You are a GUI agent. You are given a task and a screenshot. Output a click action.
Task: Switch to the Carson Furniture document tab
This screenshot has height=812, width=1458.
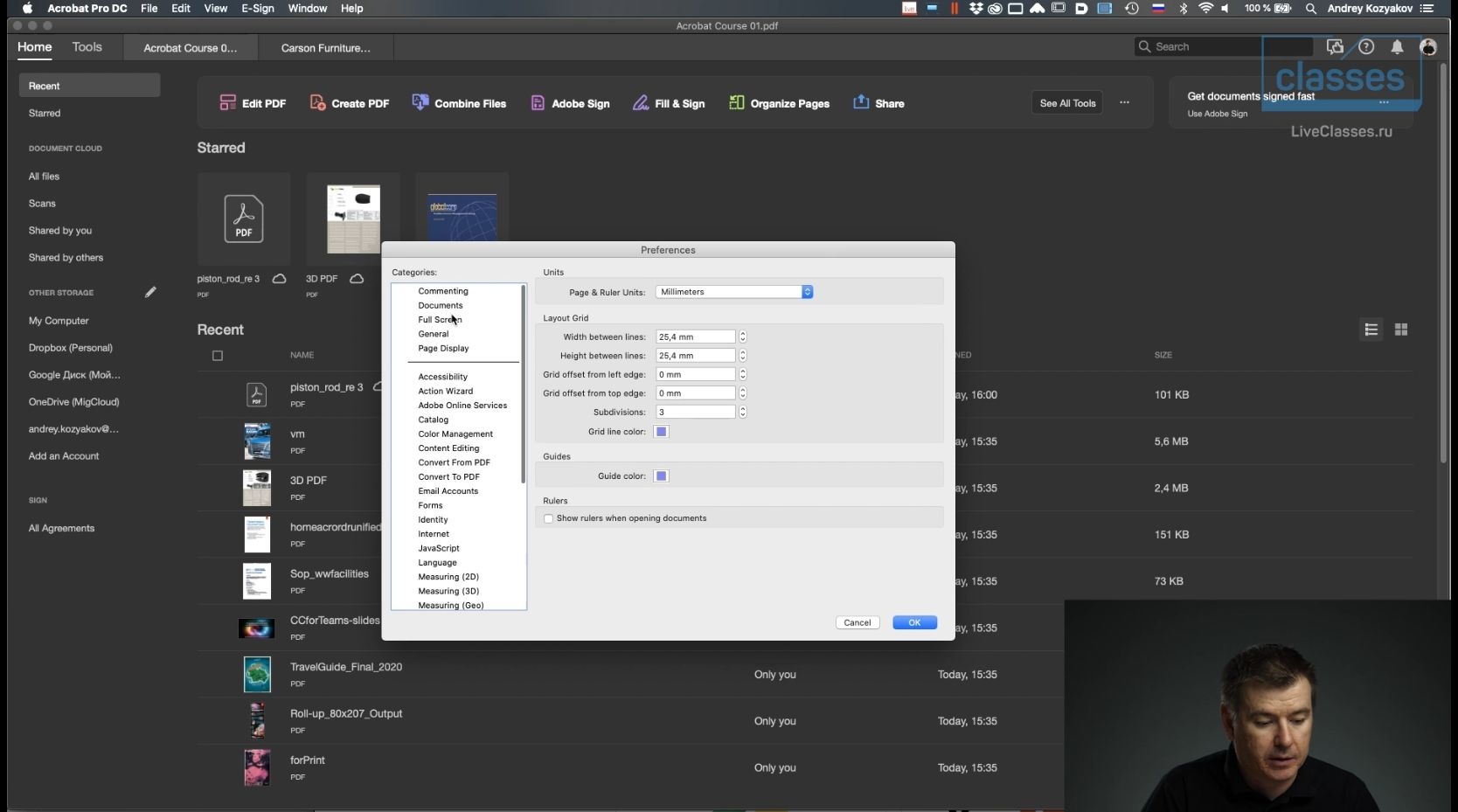tap(326, 48)
